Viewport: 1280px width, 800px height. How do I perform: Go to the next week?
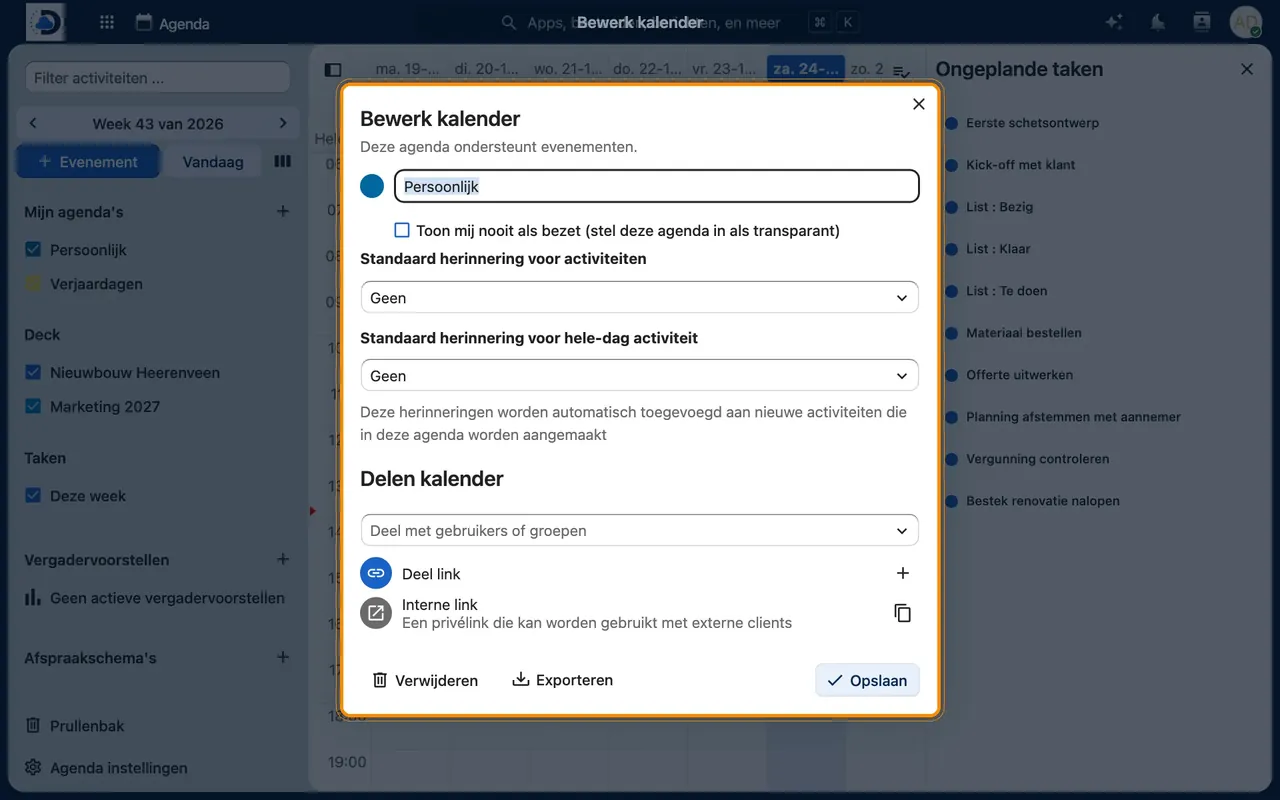(283, 123)
